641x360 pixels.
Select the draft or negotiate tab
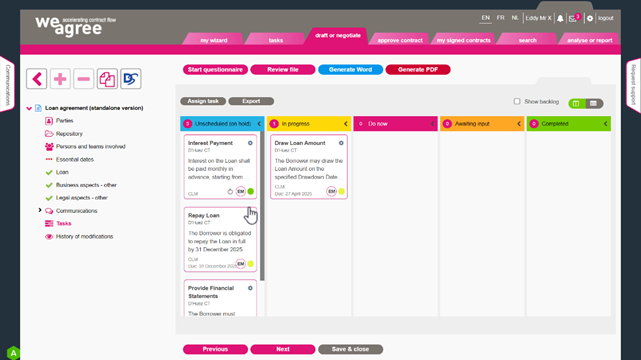338,36
